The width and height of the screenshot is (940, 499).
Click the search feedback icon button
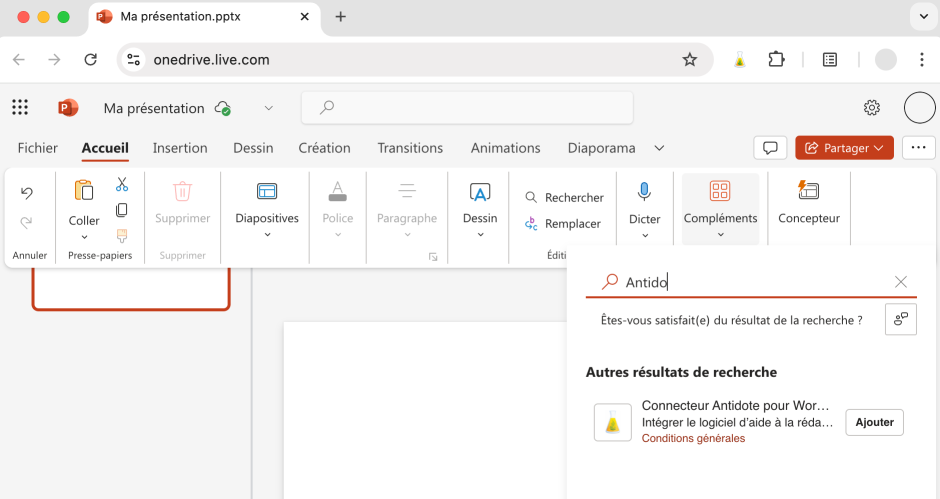pos(900,320)
